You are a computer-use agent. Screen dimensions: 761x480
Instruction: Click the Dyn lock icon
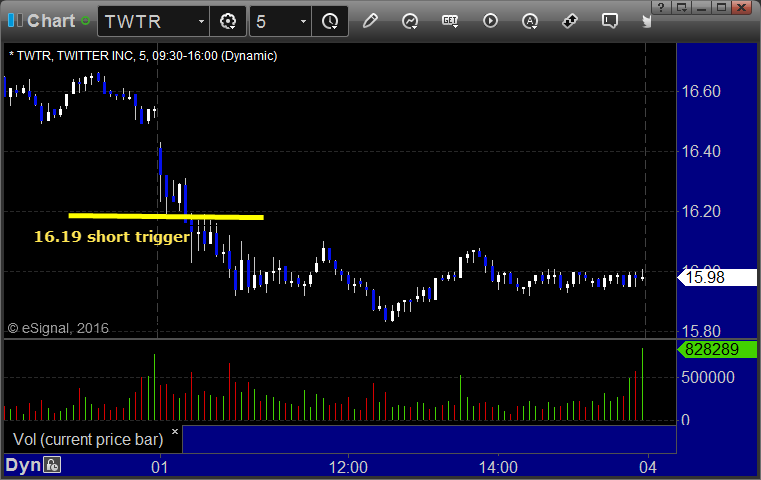(52, 465)
